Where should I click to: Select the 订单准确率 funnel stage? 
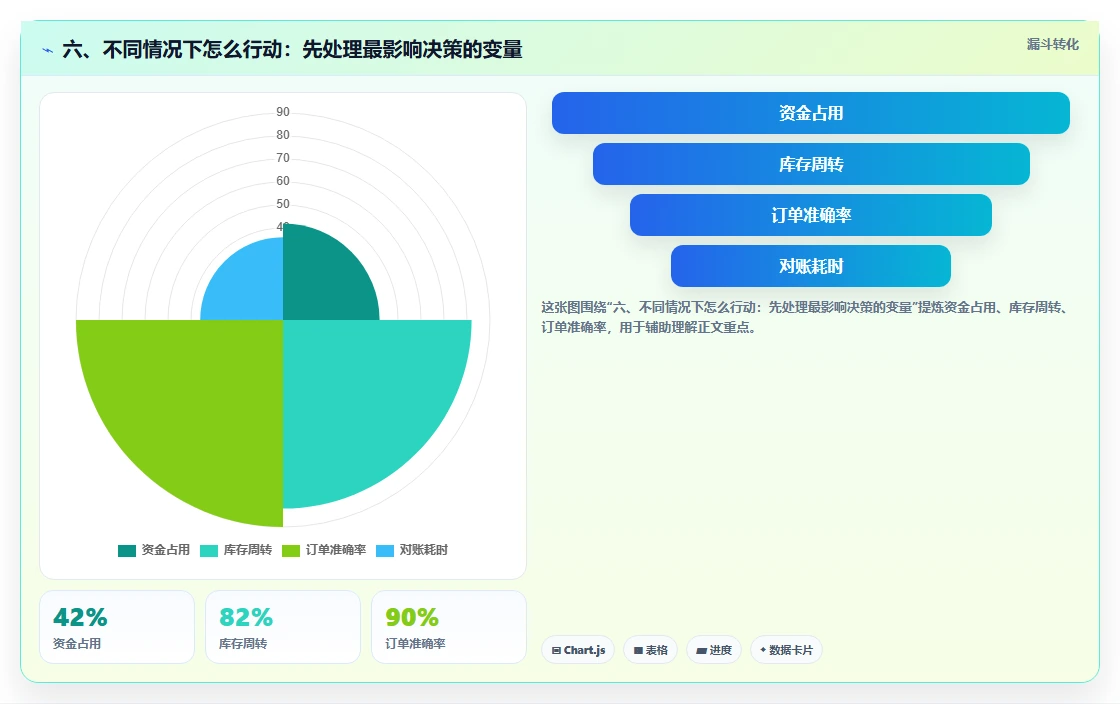811,215
